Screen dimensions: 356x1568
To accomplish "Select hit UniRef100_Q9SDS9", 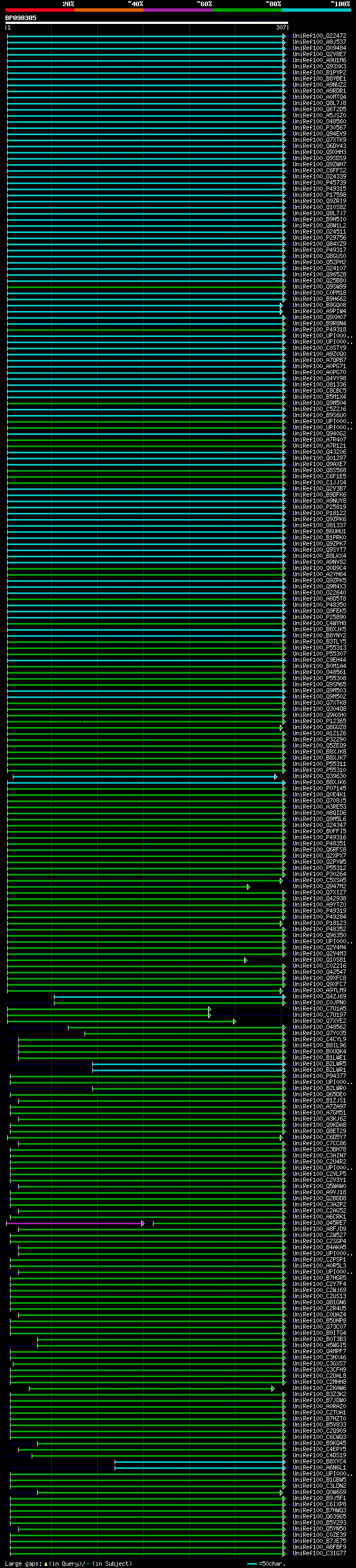I will coord(319,159).
